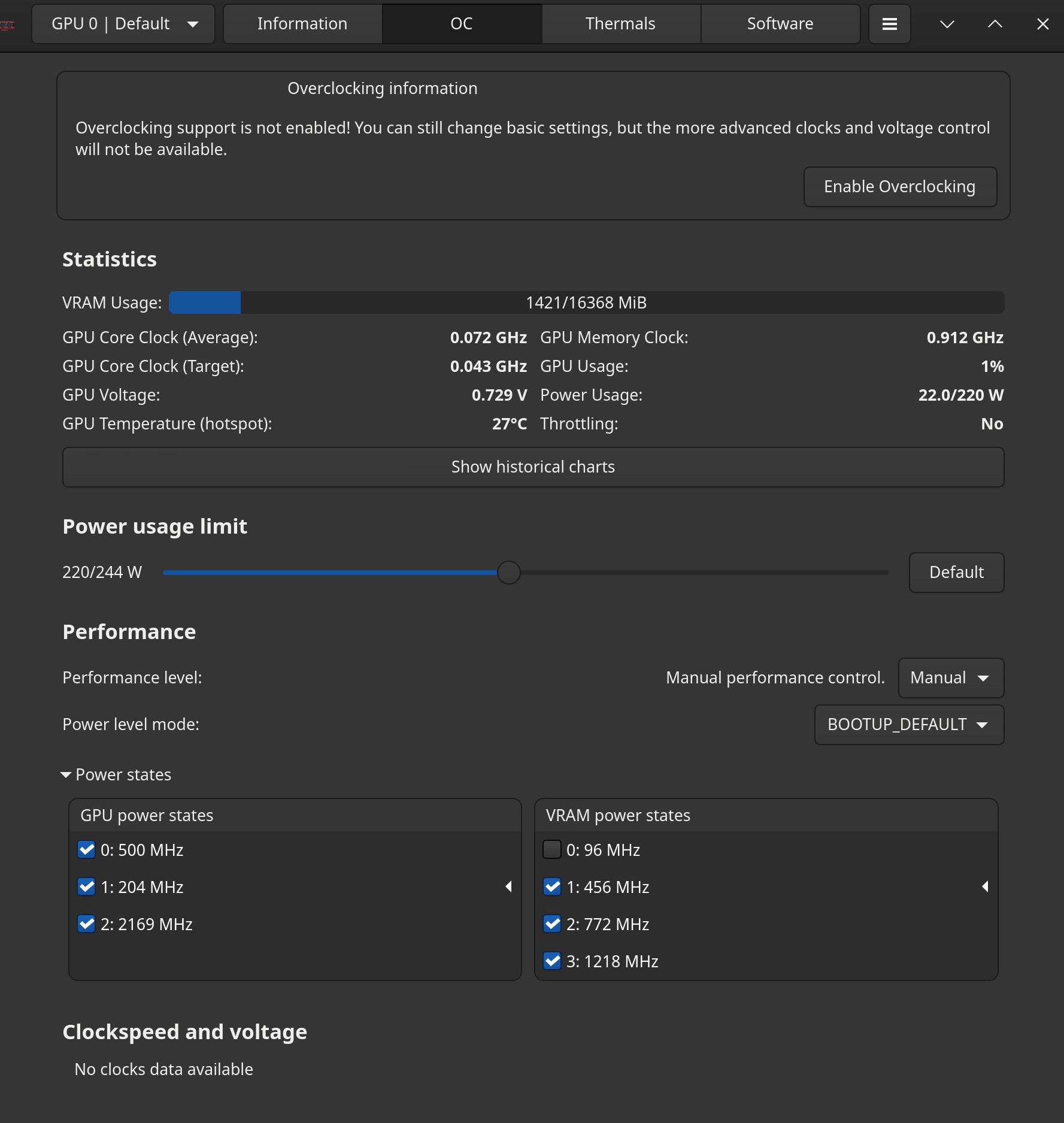Click the GPU power states header
The image size is (1064, 1123).
pyautogui.click(x=147, y=816)
